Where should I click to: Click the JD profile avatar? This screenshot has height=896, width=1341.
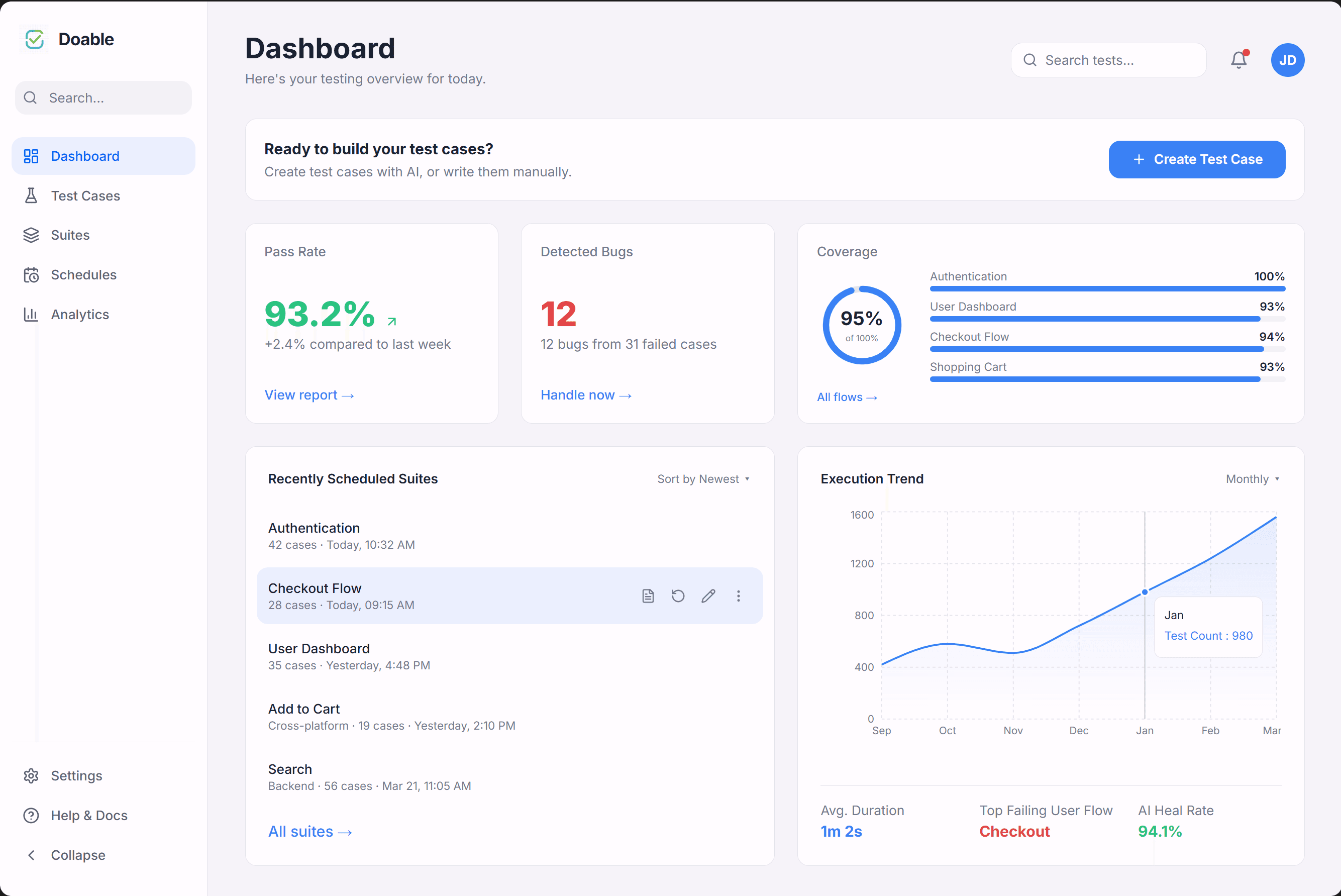pyautogui.click(x=1287, y=59)
